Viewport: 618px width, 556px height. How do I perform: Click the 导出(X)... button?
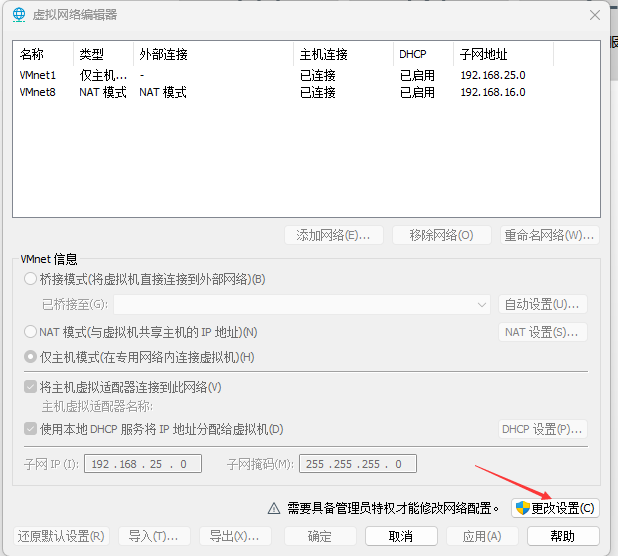coord(235,536)
